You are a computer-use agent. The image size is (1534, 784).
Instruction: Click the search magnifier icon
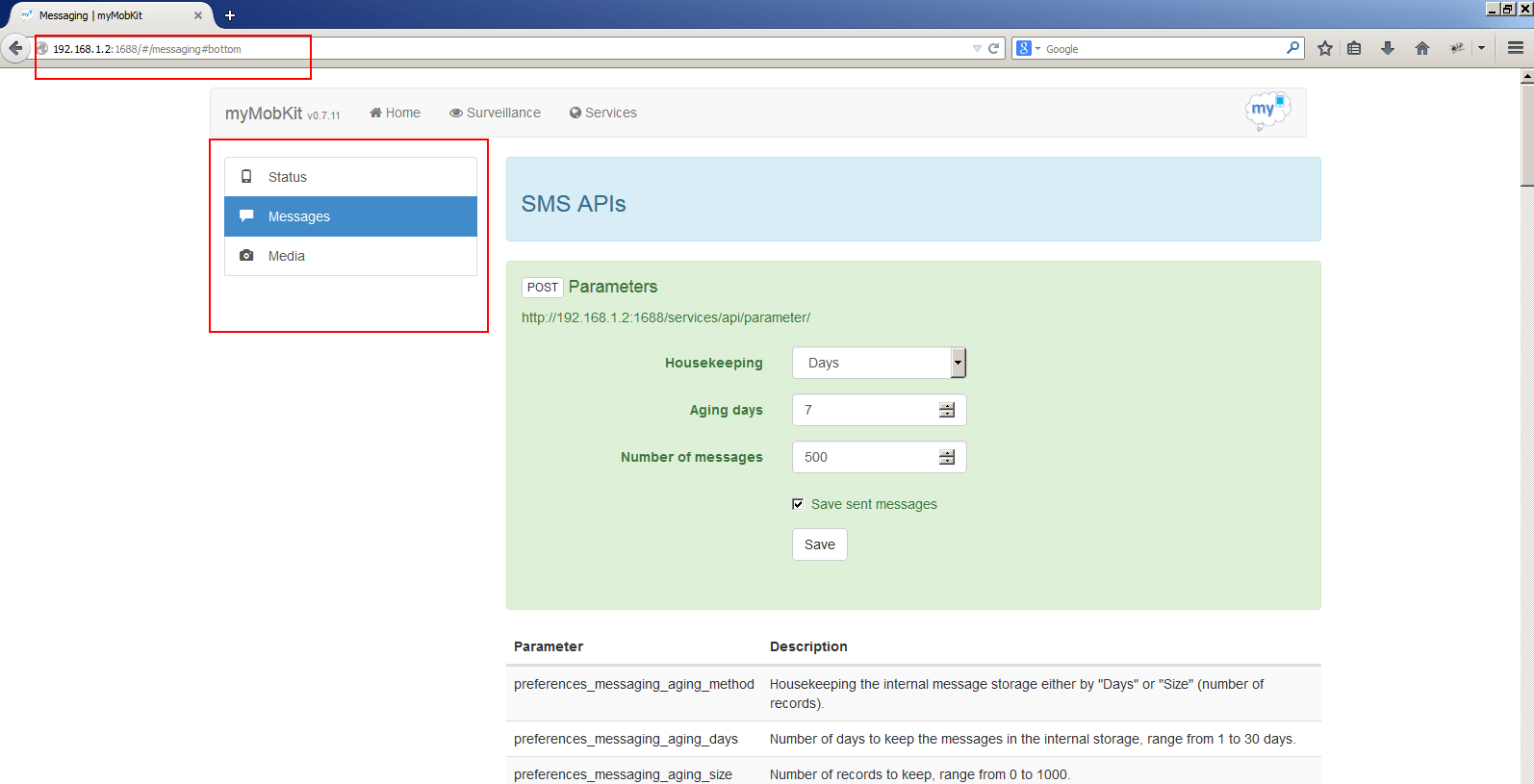(1293, 47)
